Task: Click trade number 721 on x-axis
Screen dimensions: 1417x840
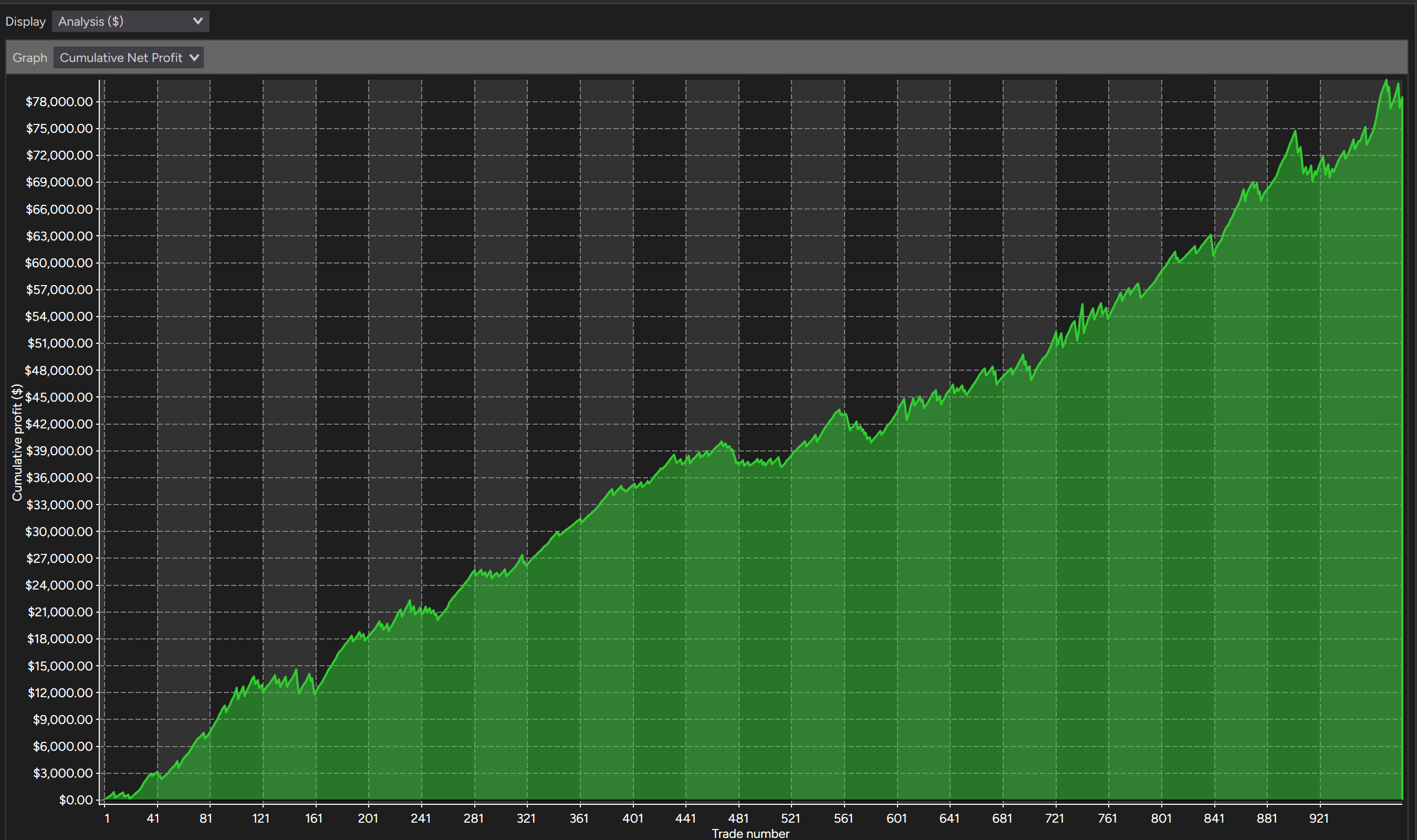Action: [1054, 818]
